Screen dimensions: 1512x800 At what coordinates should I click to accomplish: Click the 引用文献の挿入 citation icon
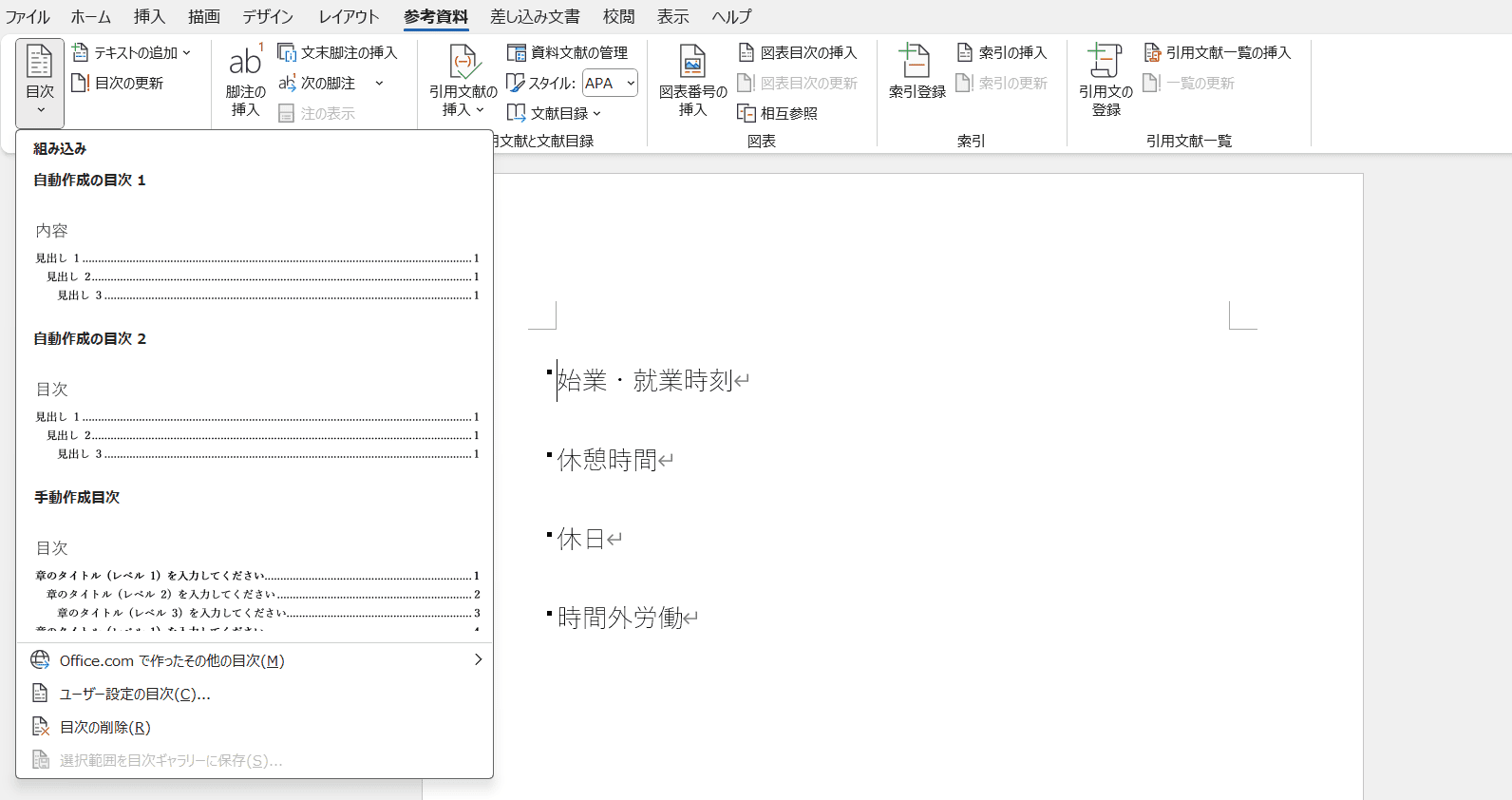[x=463, y=63]
